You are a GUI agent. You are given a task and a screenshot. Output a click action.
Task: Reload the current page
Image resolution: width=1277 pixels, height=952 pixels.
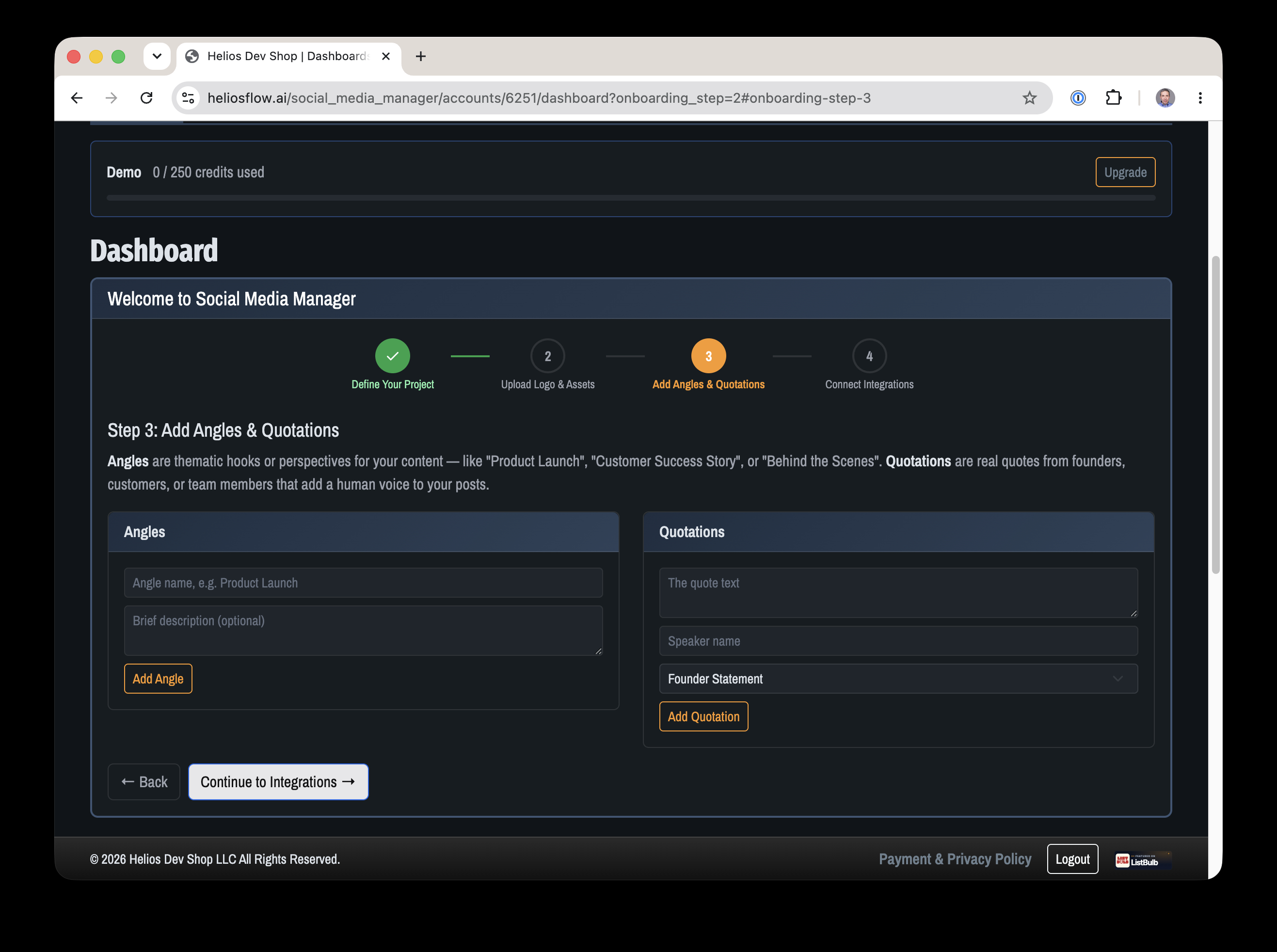146,98
